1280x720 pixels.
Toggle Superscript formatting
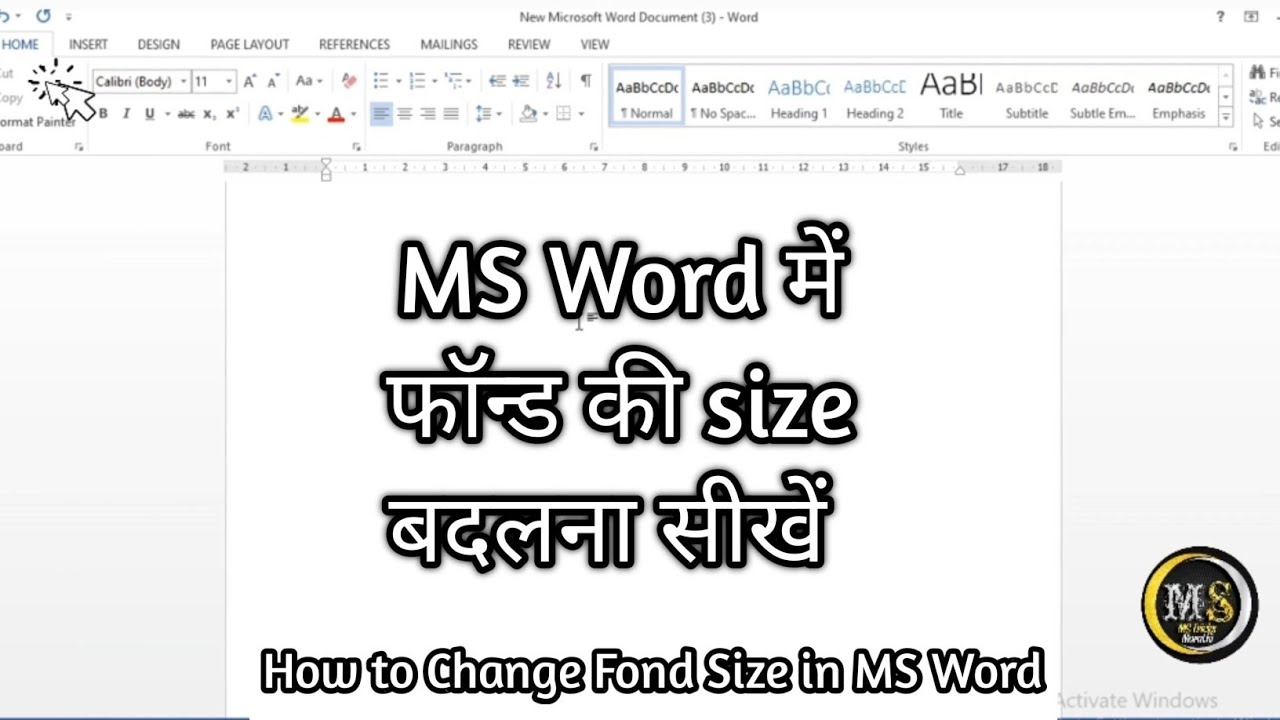232,114
